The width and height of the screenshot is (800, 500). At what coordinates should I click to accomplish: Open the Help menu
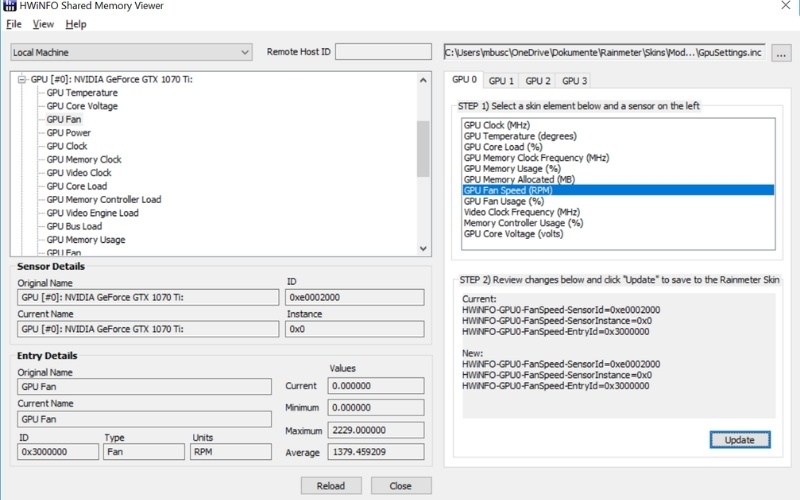tap(76, 24)
